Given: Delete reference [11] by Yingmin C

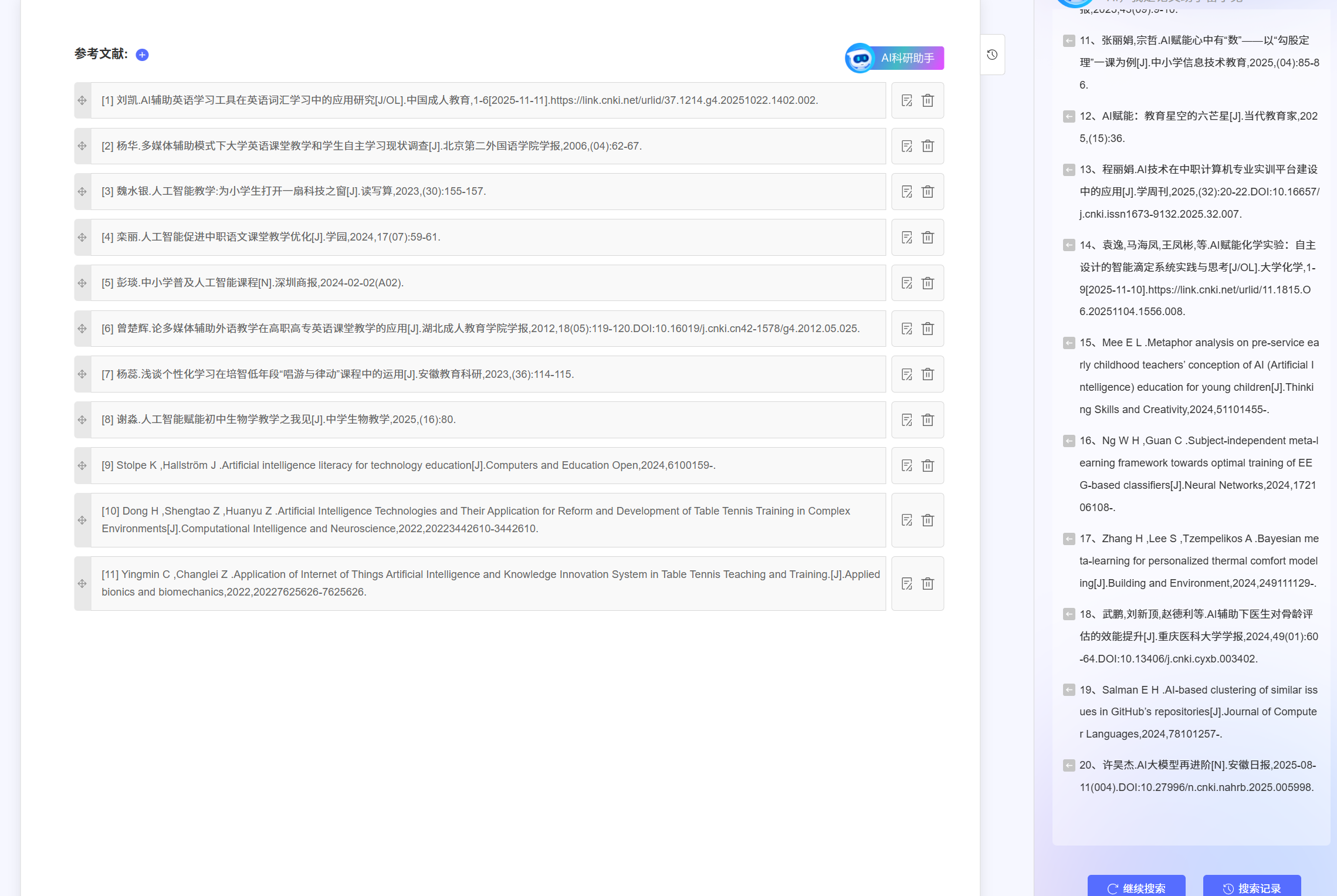Looking at the screenshot, I should point(928,583).
